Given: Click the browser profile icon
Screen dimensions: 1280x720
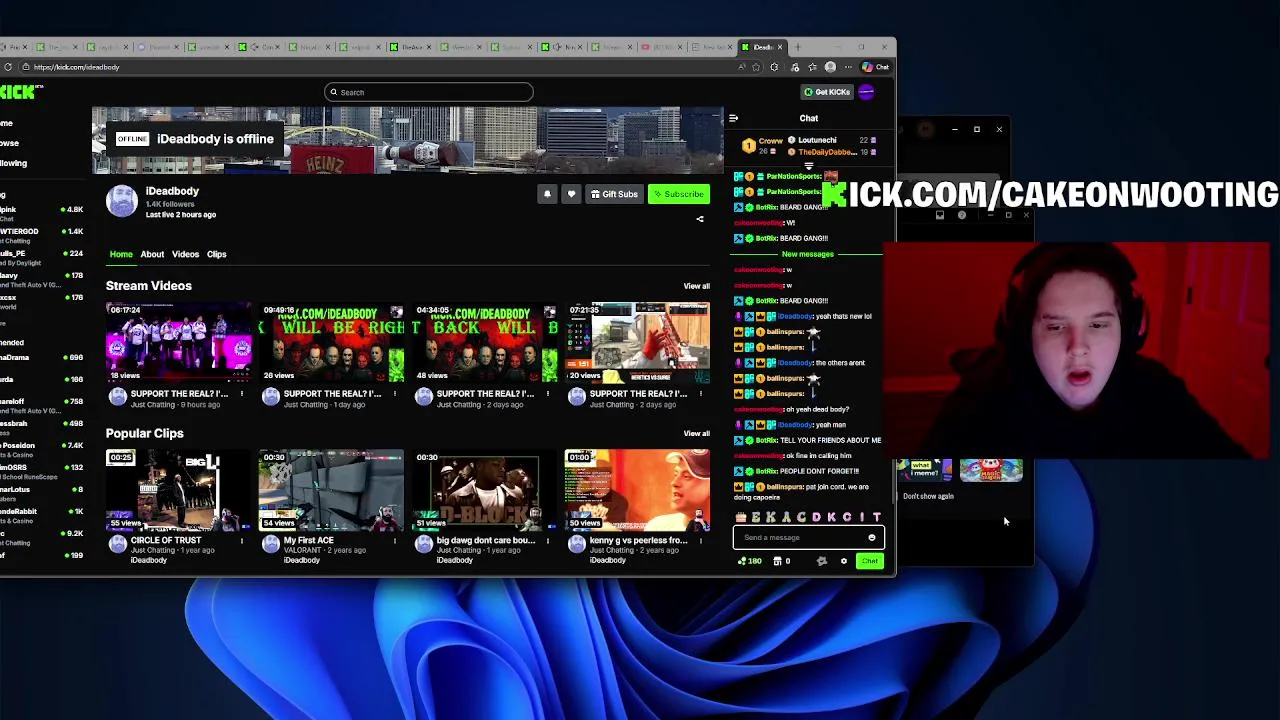Looking at the screenshot, I should 830,67.
